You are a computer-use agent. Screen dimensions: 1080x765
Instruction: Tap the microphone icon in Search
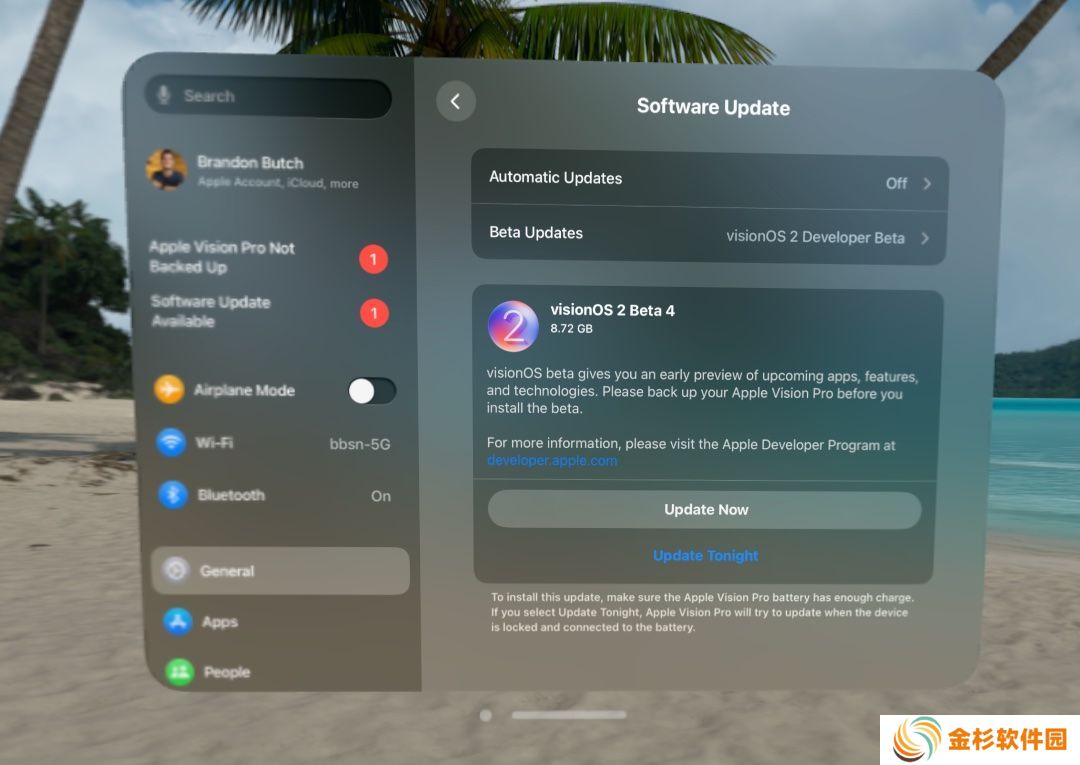164,94
